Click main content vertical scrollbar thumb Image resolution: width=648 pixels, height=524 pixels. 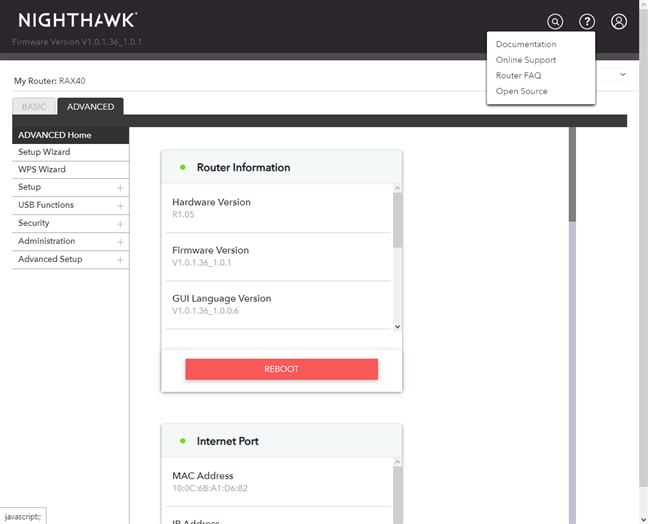[572, 174]
